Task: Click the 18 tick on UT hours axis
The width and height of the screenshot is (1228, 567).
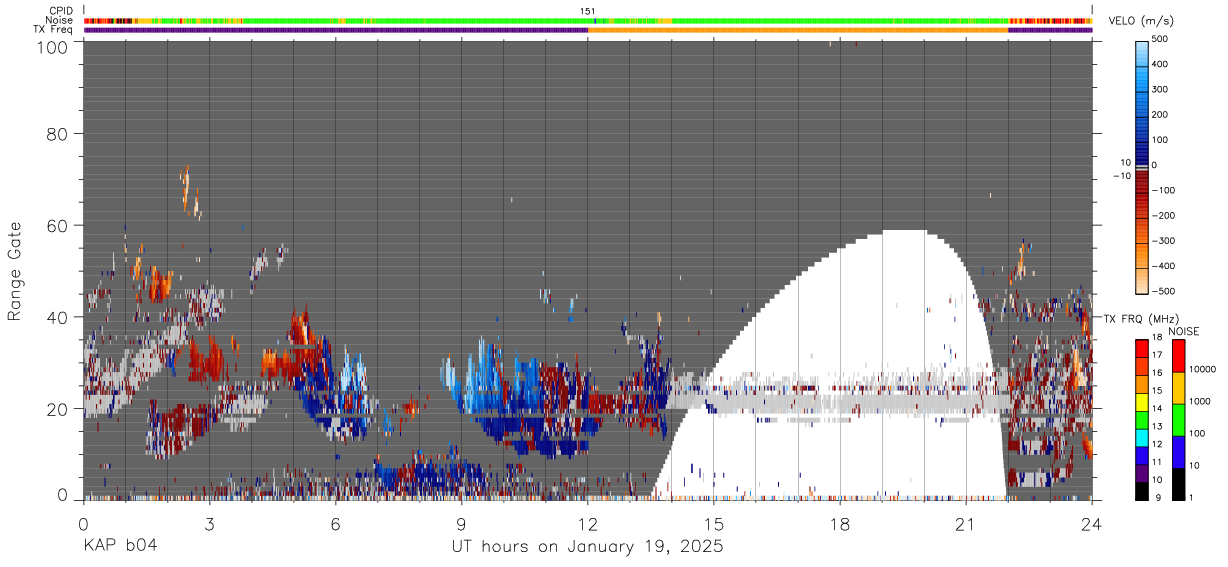Action: click(840, 523)
